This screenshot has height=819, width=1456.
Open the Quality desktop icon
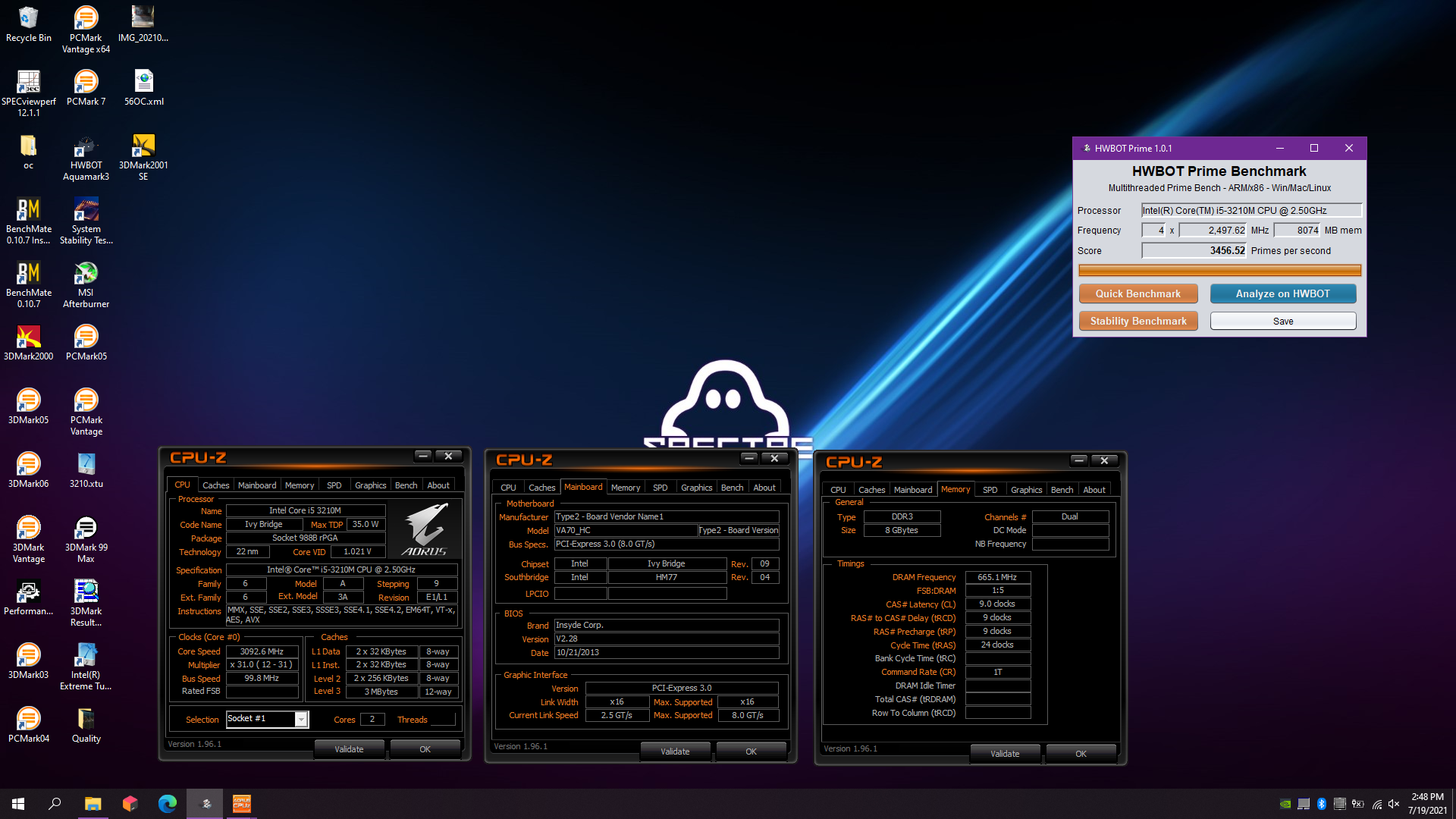tap(86, 725)
